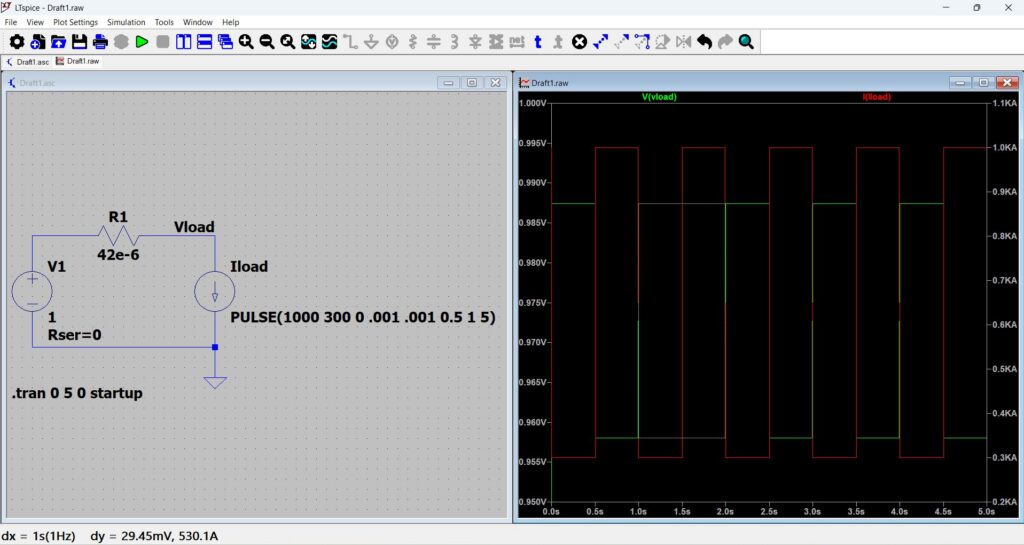The image size is (1024, 545).
Task: Maximize the Draft1.asc schematic window
Action: [472, 83]
